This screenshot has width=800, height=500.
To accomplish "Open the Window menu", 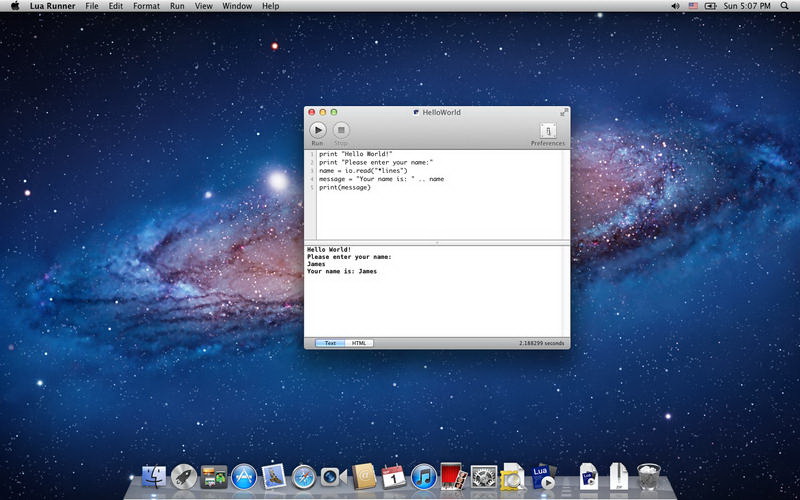I will click(237, 6).
